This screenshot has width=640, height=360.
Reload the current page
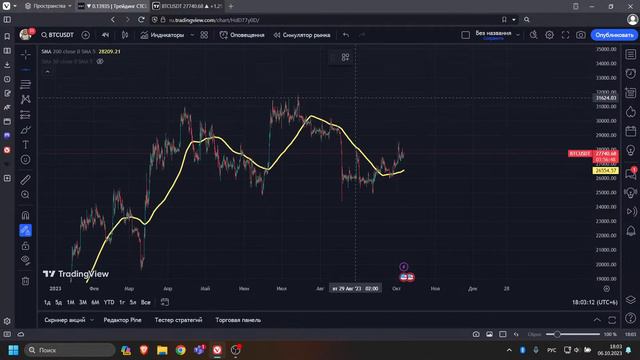click(x=141, y=20)
